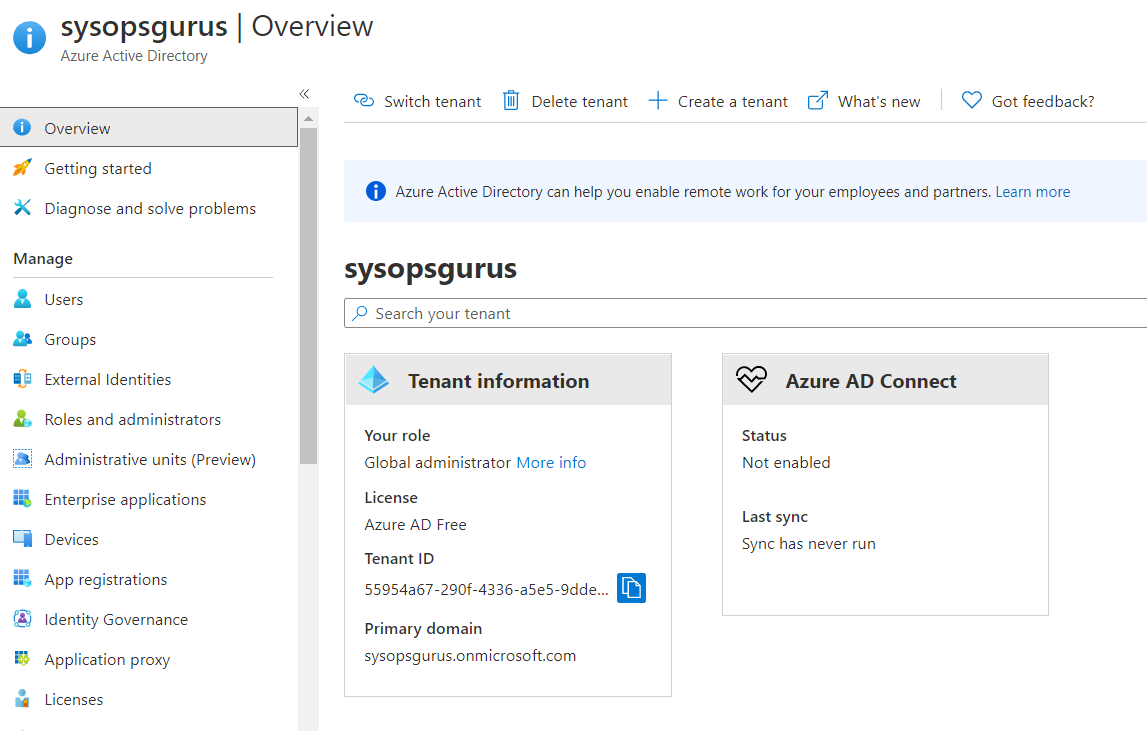Click Switch tenant button

(x=417, y=101)
